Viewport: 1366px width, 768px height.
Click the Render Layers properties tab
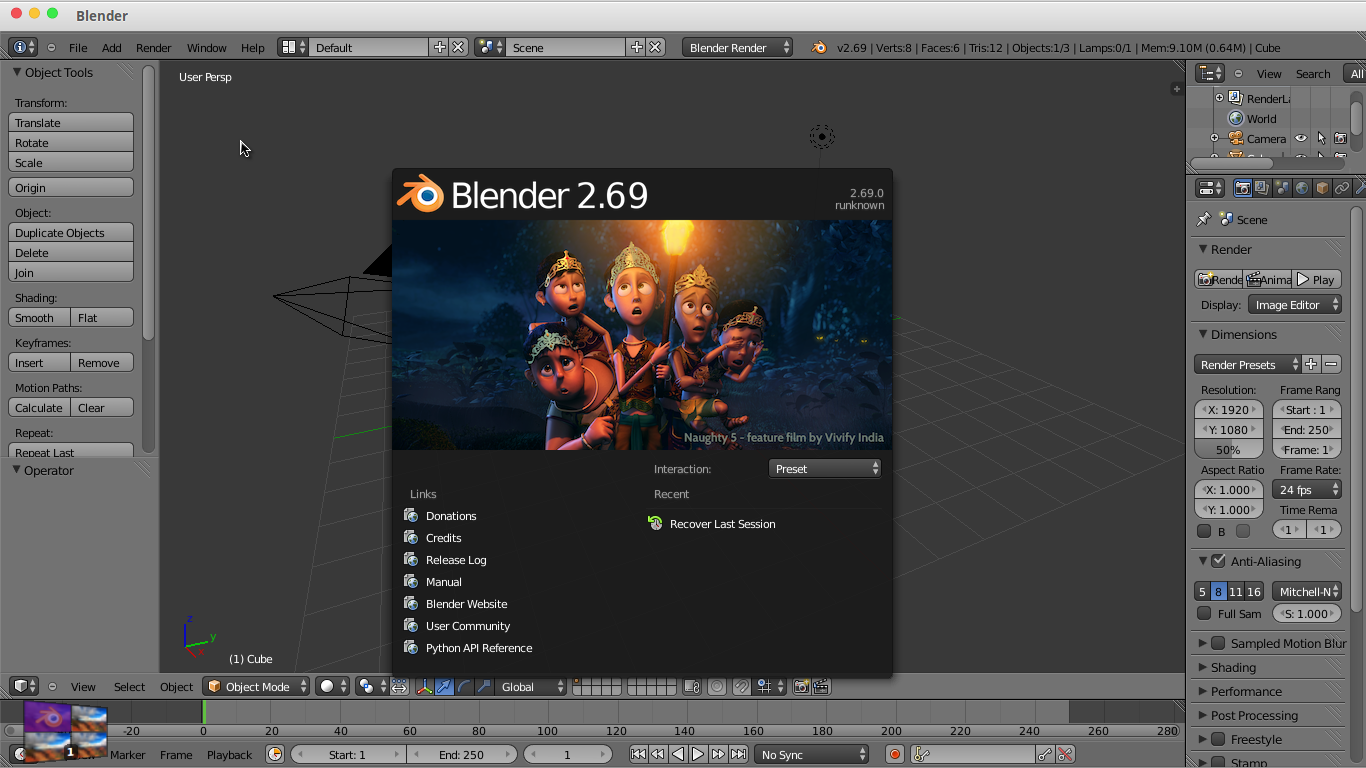[1262, 187]
